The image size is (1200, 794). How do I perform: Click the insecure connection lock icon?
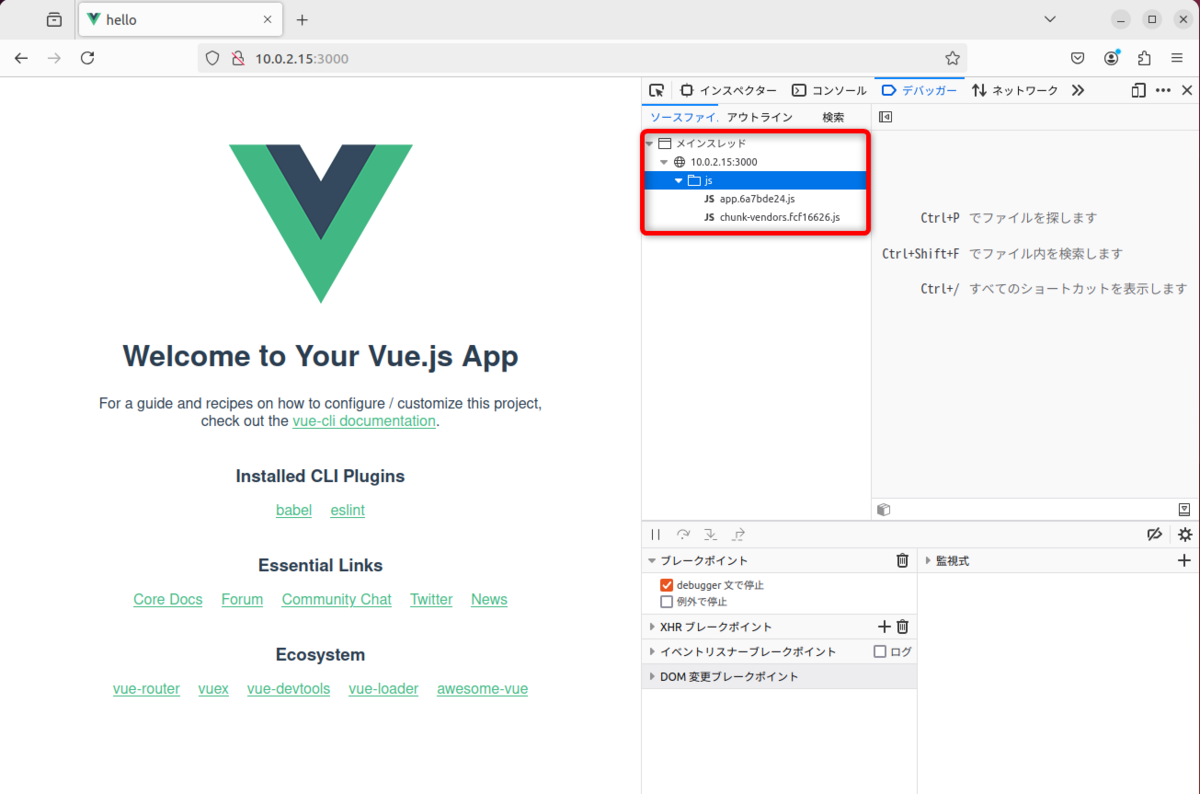[x=237, y=58]
